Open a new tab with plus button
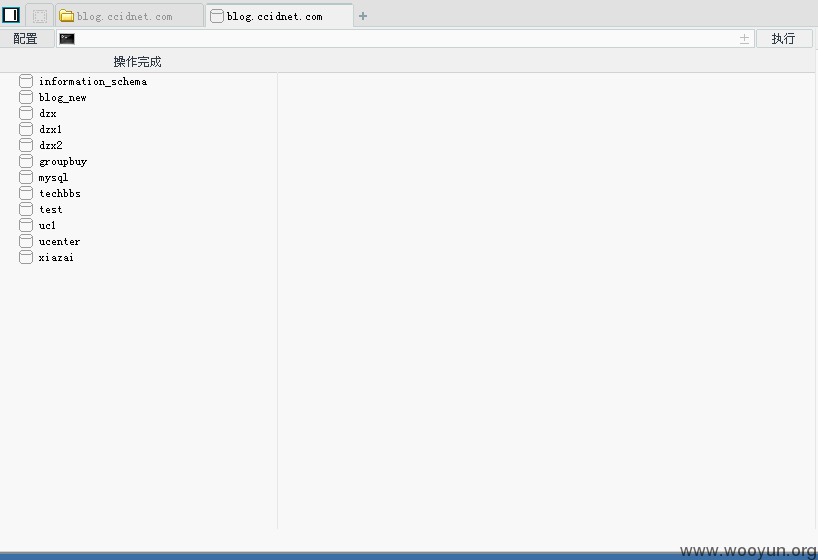 click(363, 16)
